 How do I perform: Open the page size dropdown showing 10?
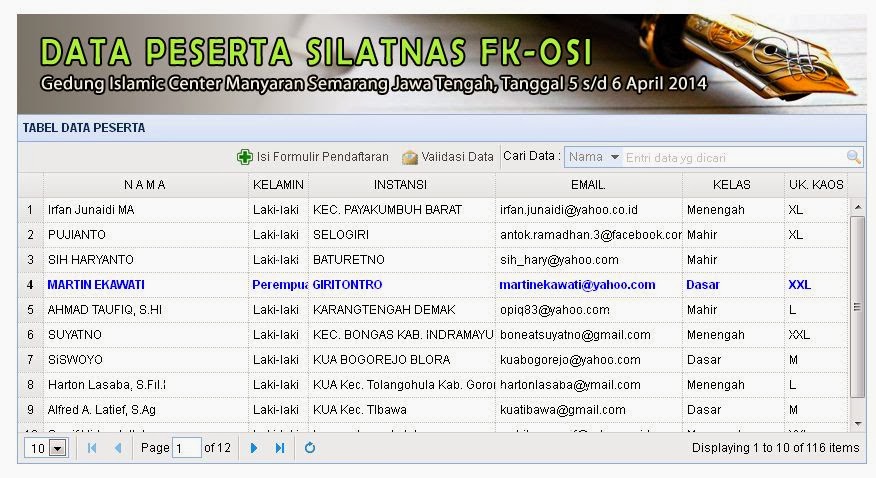[x=58, y=448]
